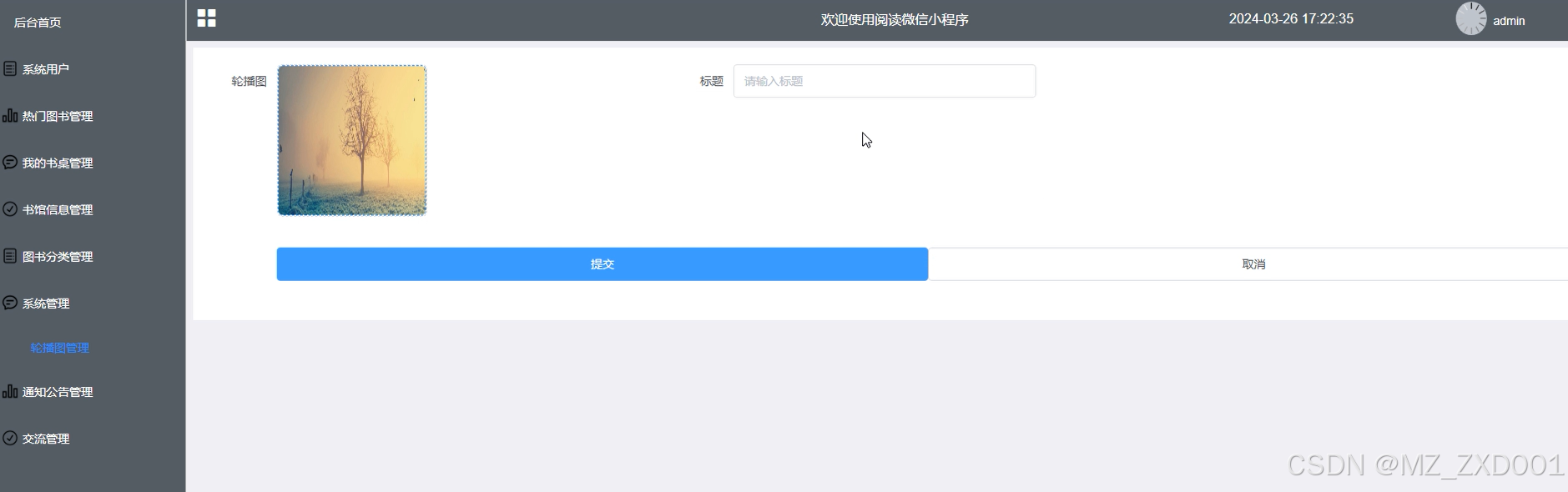Click the 标题 field label
Viewport: 1568px width, 492px height.
712,81
